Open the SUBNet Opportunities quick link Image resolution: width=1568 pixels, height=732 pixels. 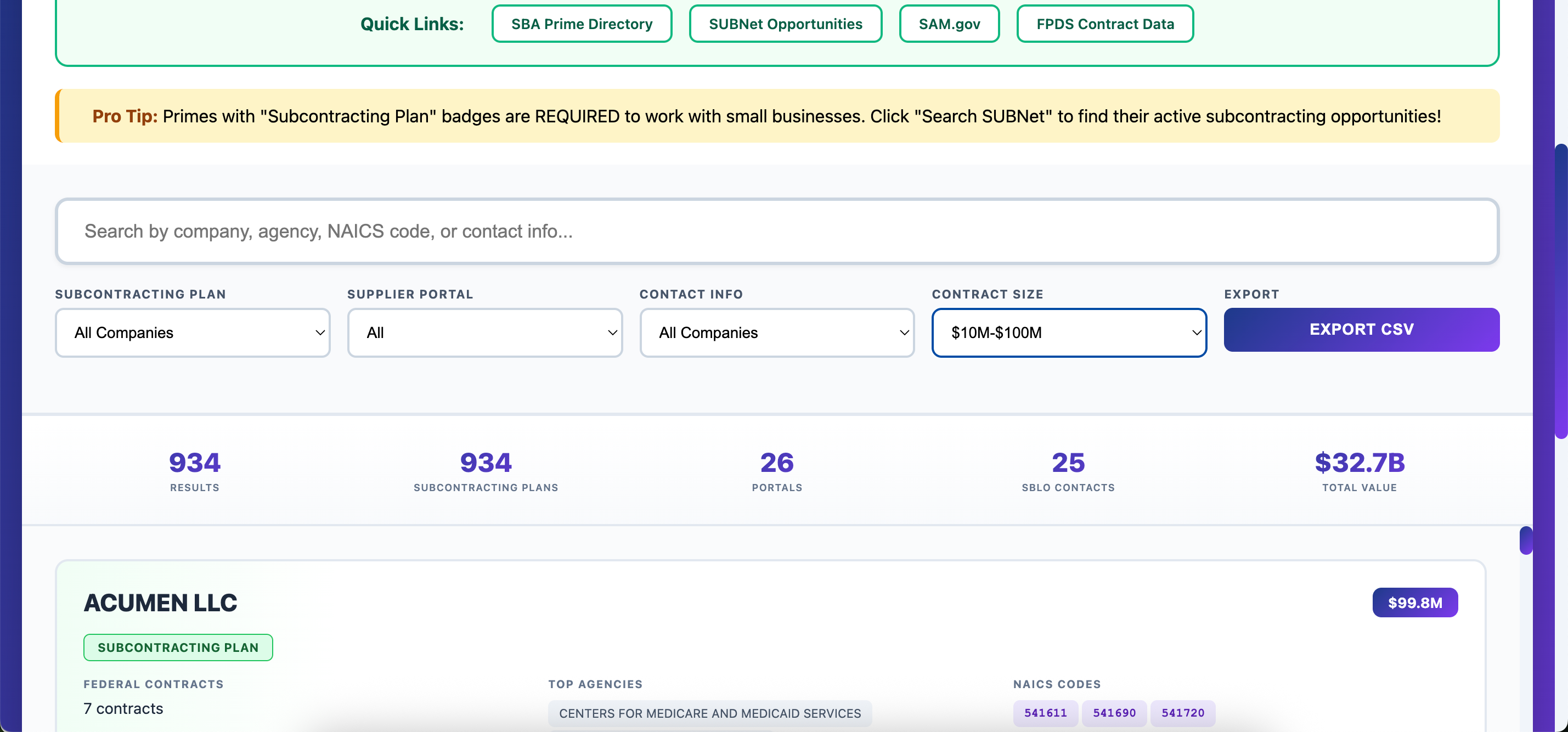tap(785, 24)
